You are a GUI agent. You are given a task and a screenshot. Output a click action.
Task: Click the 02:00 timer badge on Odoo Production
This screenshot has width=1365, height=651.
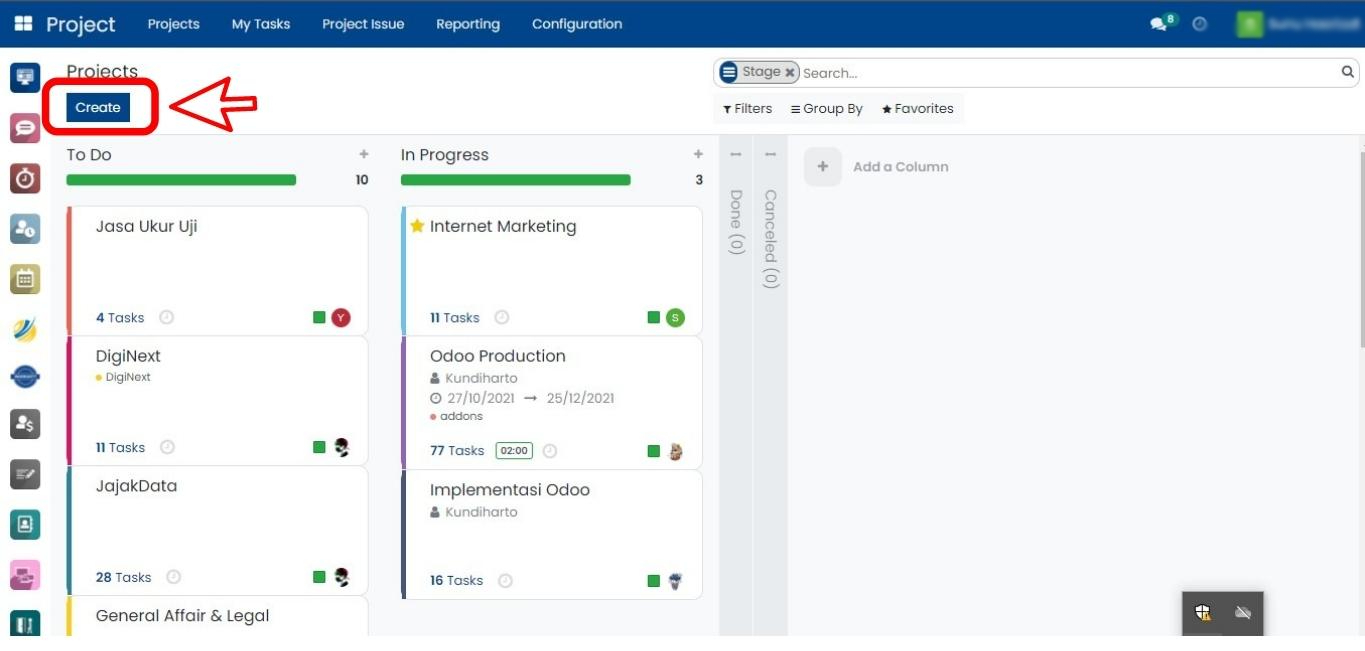tap(514, 451)
